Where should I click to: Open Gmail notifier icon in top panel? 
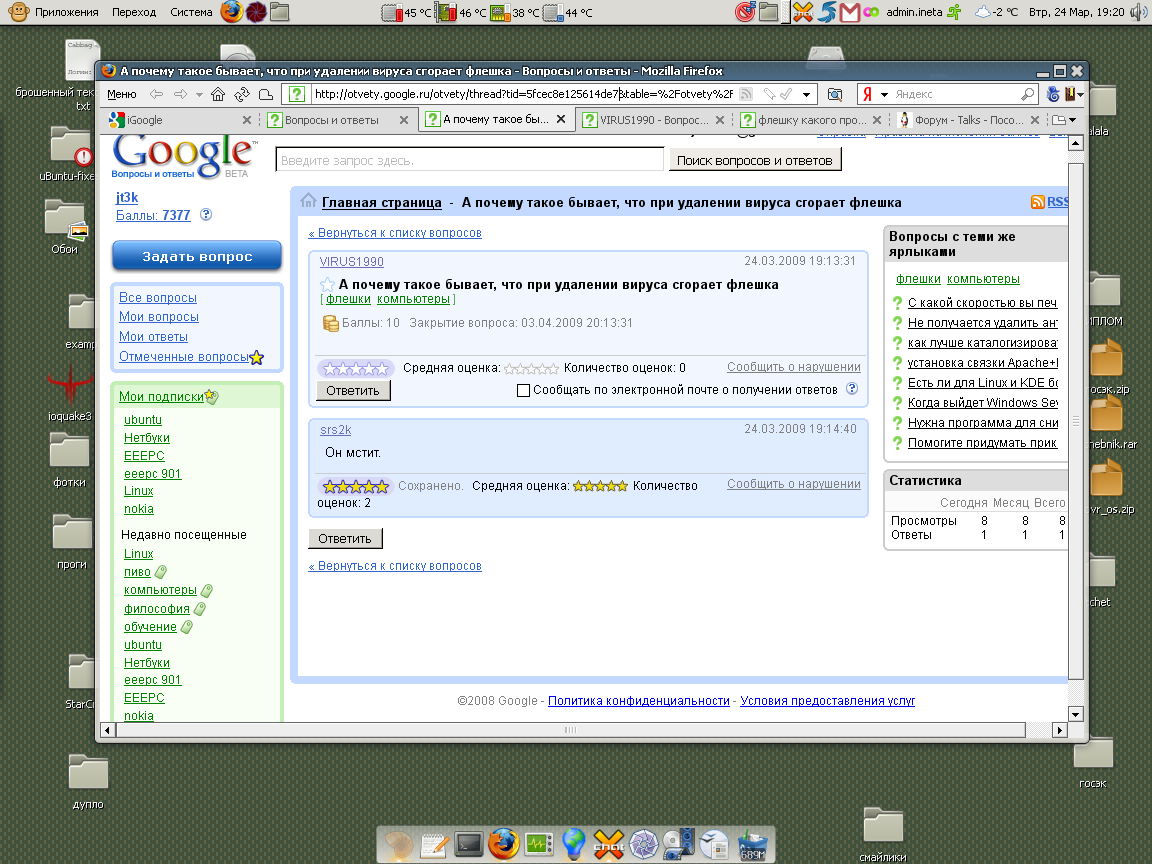[x=850, y=12]
